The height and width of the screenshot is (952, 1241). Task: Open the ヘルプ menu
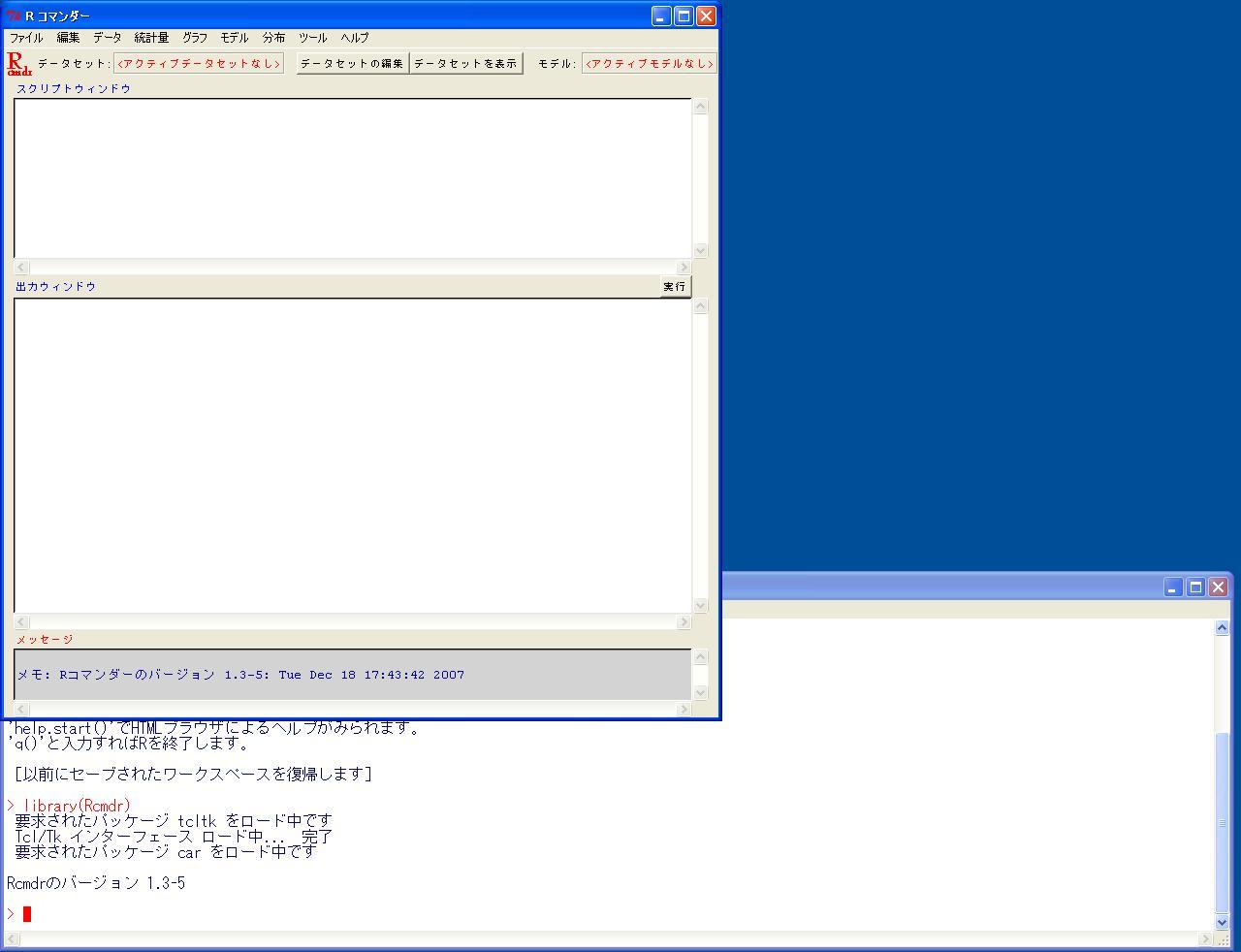(x=354, y=38)
